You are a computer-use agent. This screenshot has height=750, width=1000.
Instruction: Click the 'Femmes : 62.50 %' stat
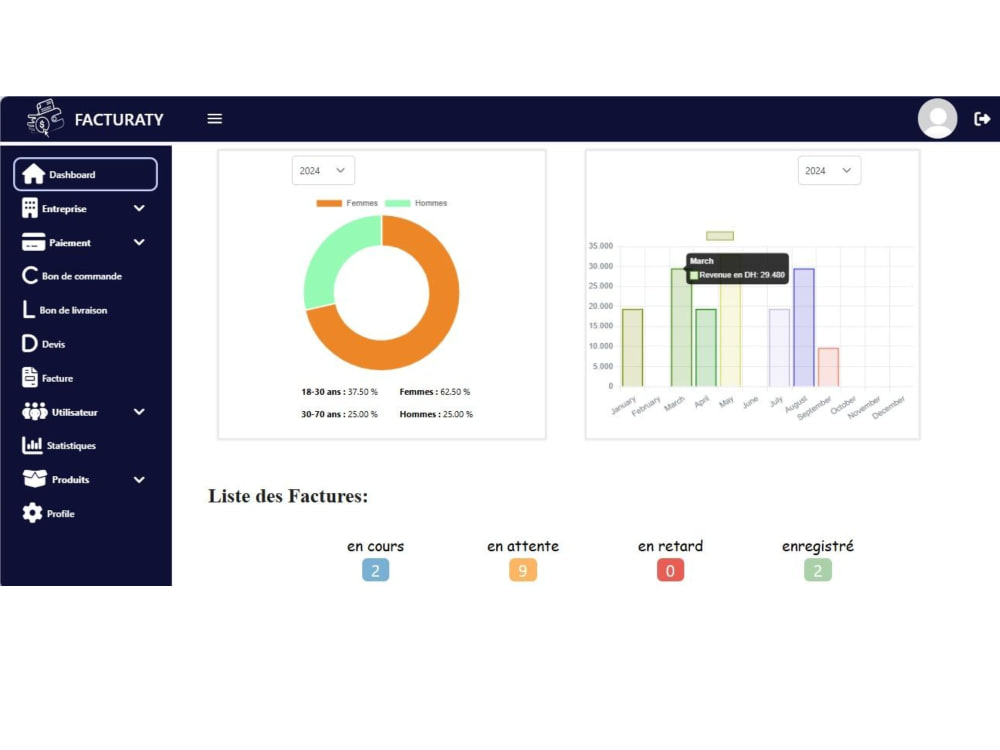(x=435, y=392)
